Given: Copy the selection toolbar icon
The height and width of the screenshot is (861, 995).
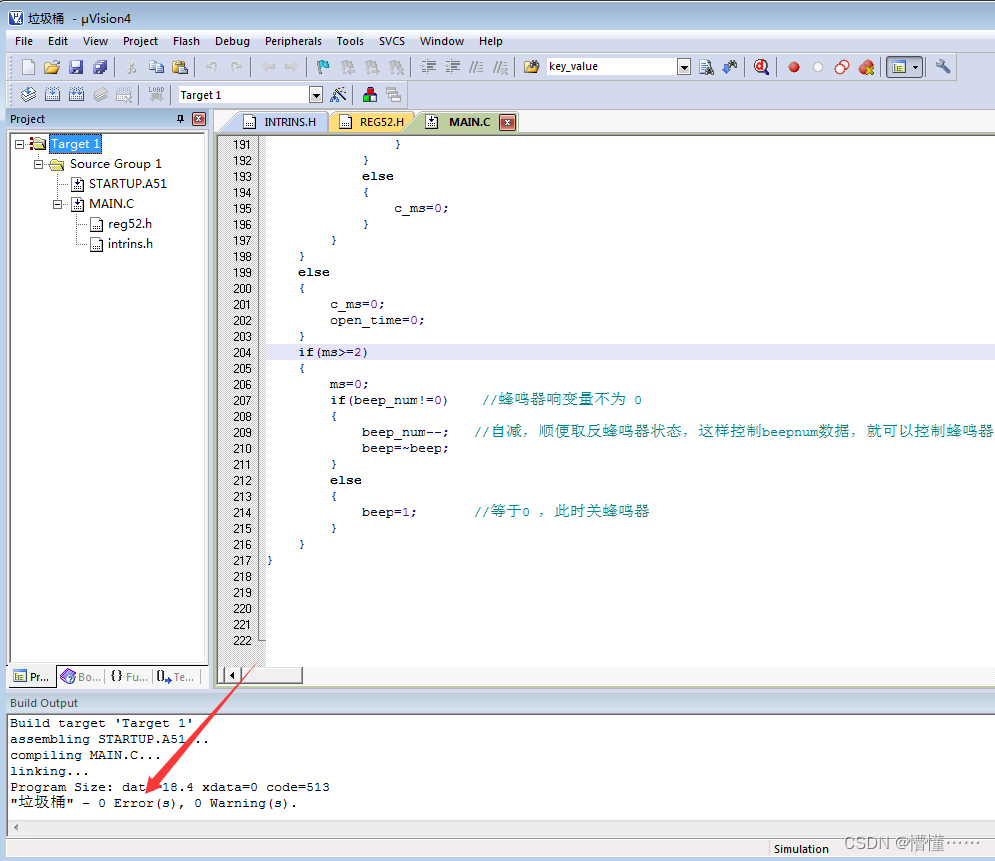Looking at the screenshot, I should click(x=156, y=67).
